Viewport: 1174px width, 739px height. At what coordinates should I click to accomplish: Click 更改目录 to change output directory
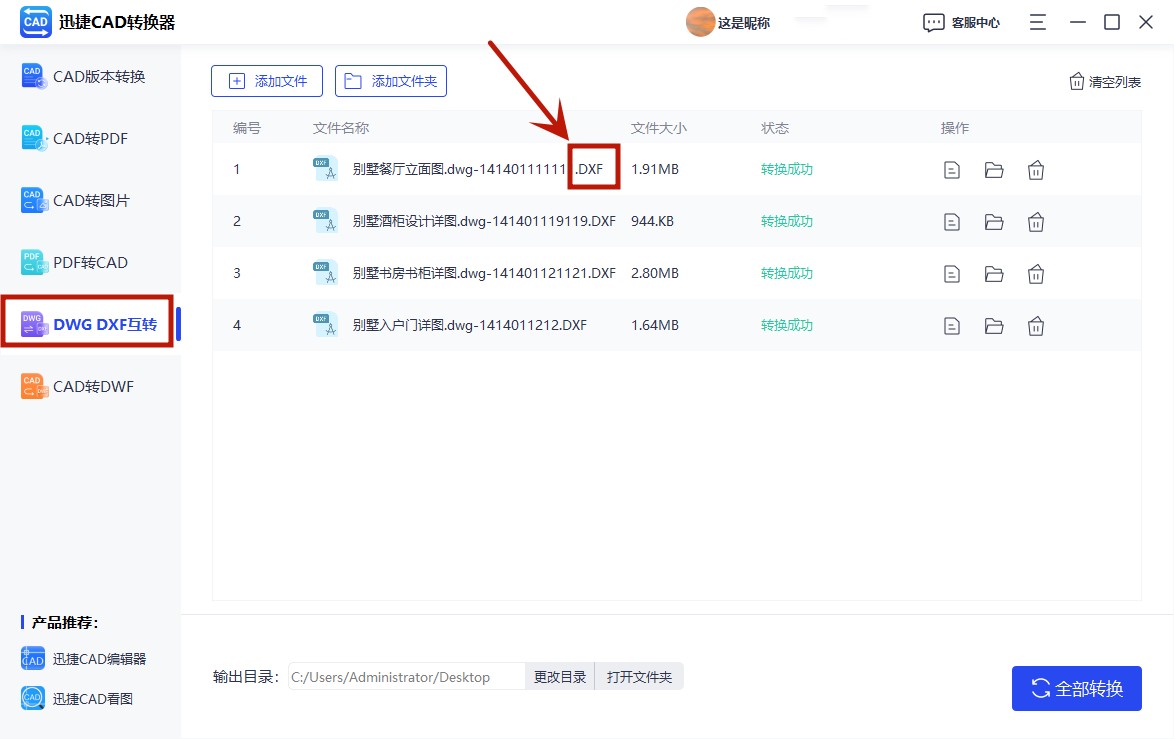click(559, 676)
